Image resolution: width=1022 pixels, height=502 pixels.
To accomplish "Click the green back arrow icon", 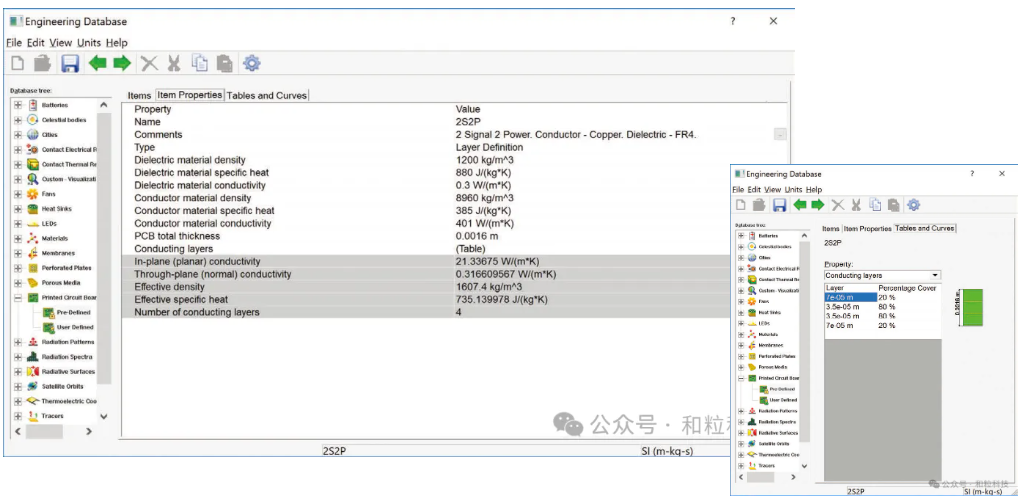I will (98, 63).
